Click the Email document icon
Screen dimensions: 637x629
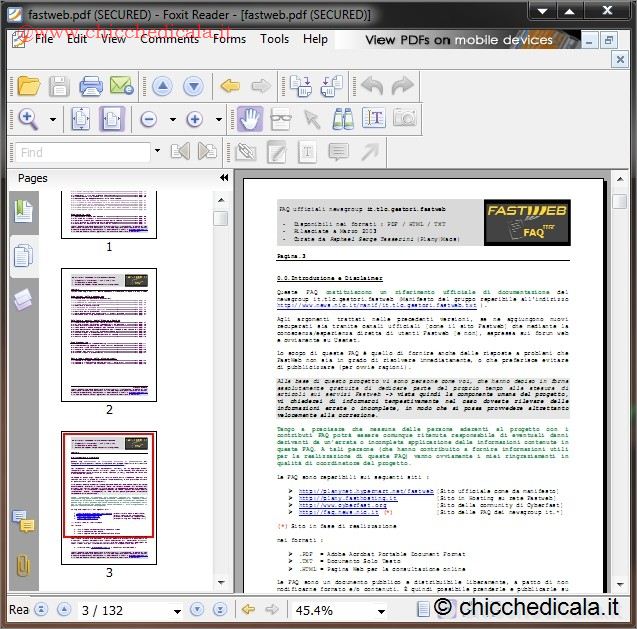(121, 86)
